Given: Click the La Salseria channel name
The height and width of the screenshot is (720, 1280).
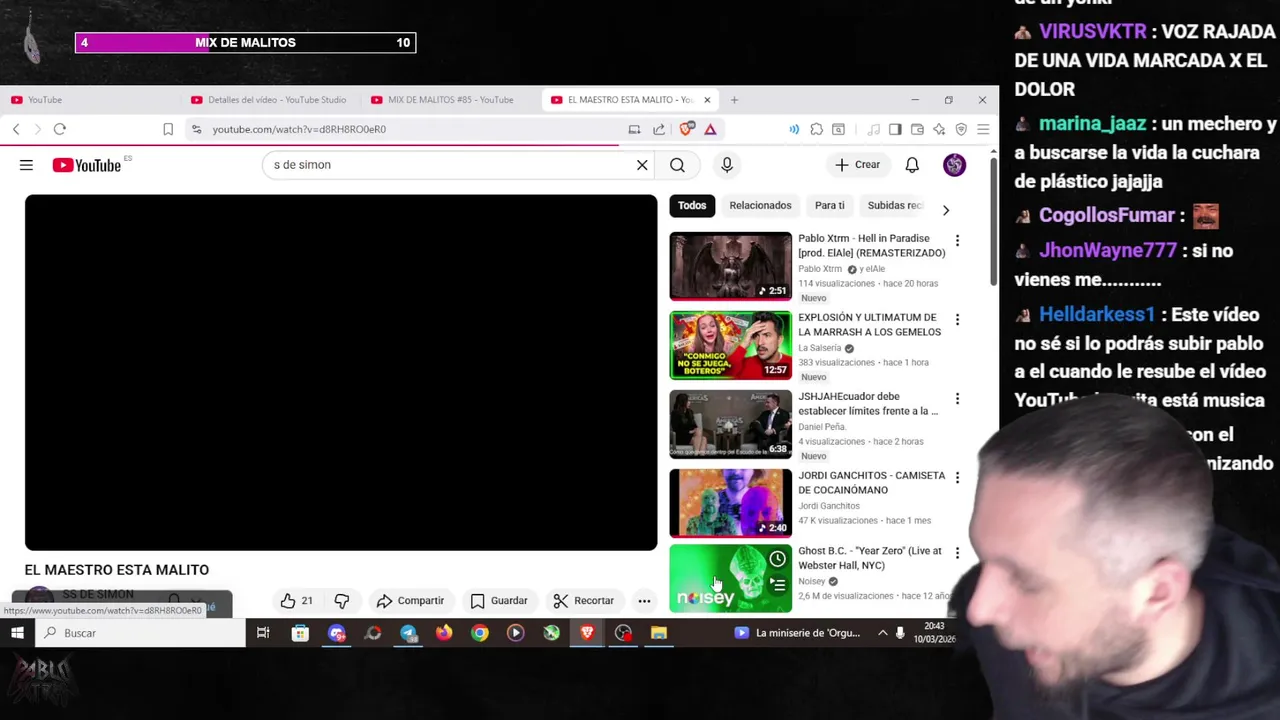Looking at the screenshot, I should coord(820,348).
